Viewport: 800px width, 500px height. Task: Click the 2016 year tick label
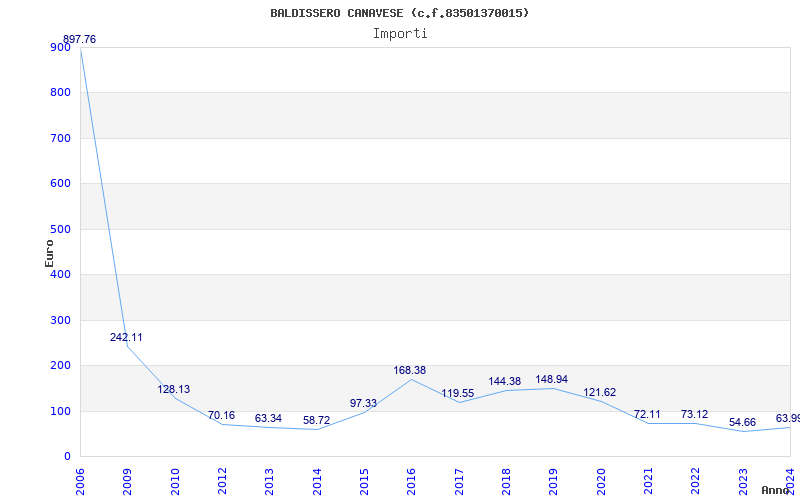click(412, 481)
